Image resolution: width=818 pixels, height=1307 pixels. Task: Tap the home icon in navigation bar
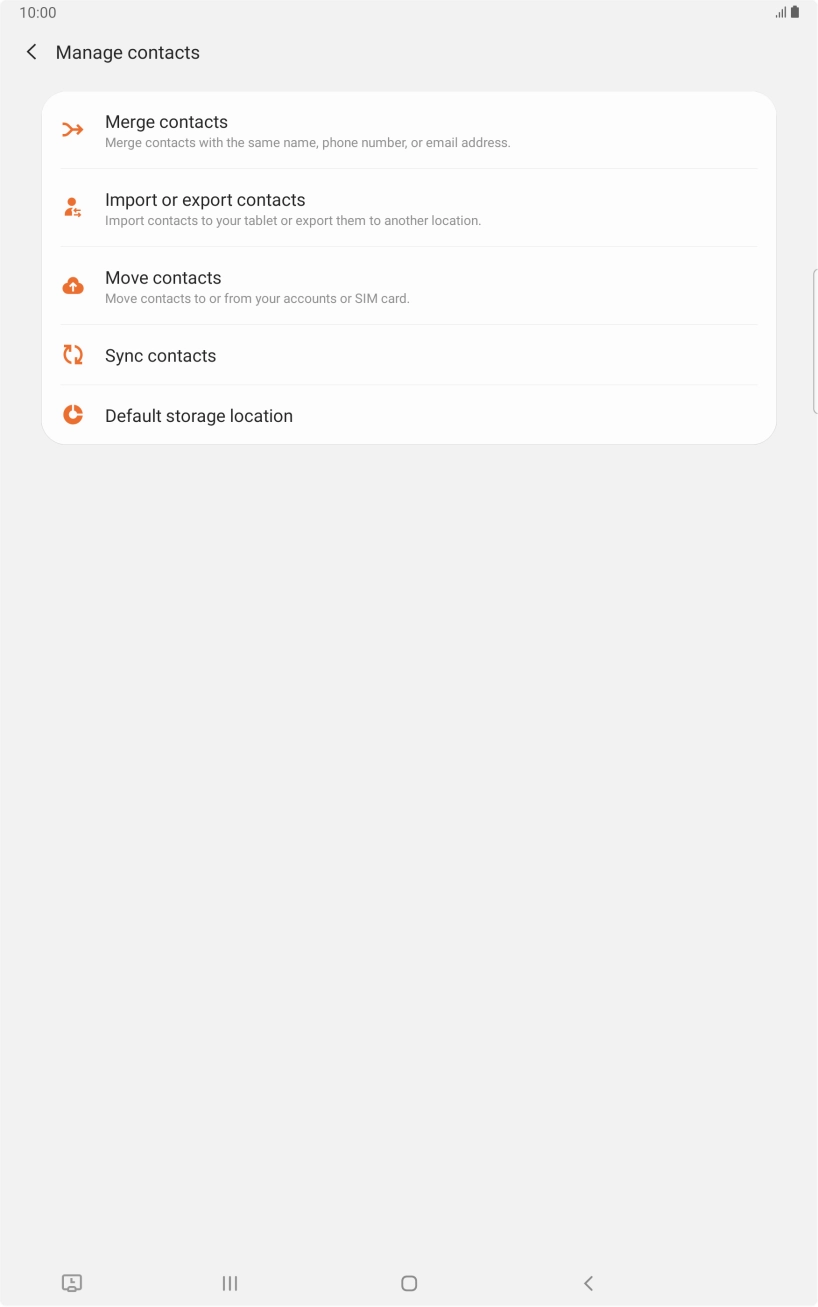pos(408,1283)
